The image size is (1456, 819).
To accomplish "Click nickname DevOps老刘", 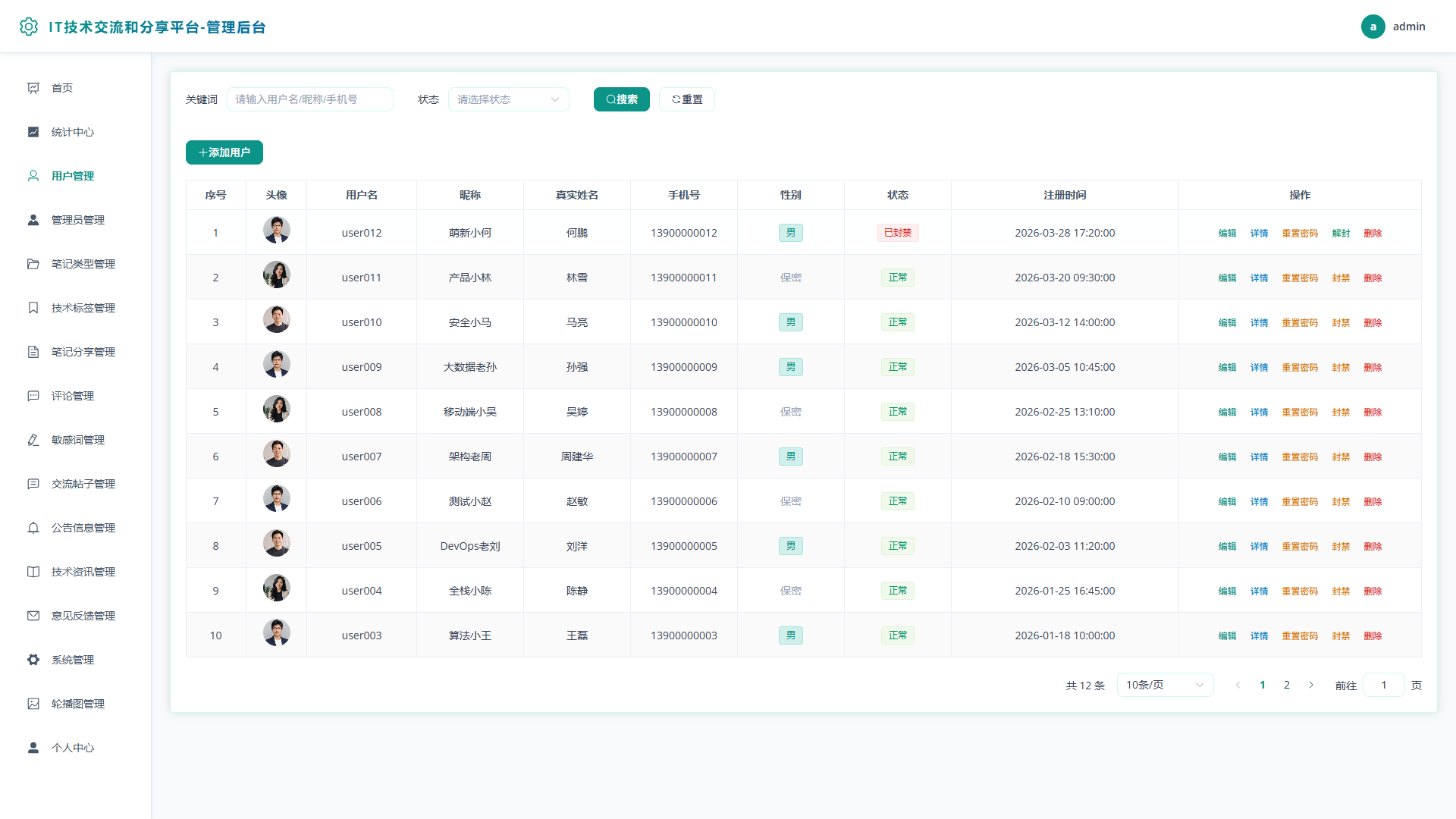I will pos(470,546).
